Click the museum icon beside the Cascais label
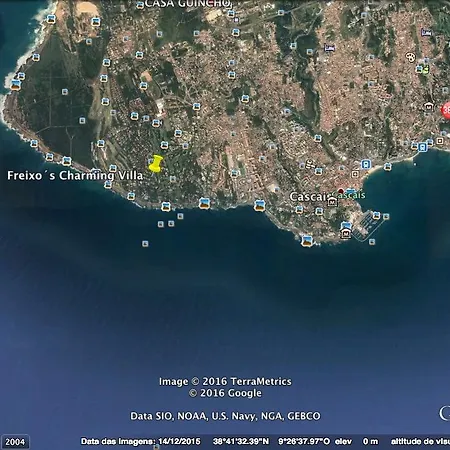The height and width of the screenshot is (450, 450). [332, 202]
